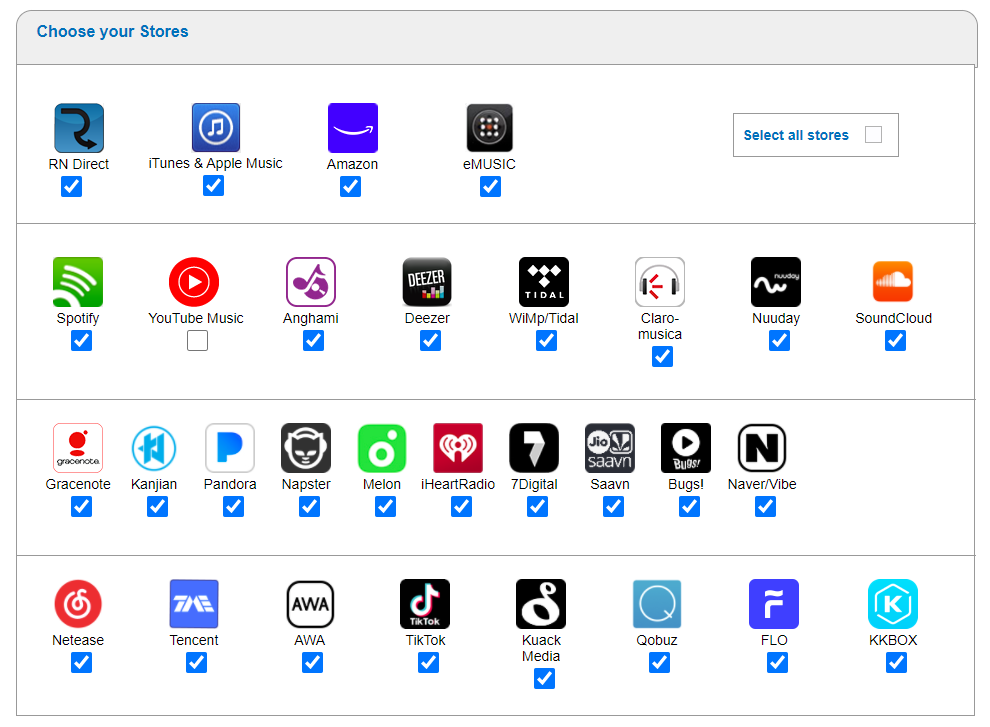Click the Jio Saavn logo icon
990x727 pixels.
[610, 448]
